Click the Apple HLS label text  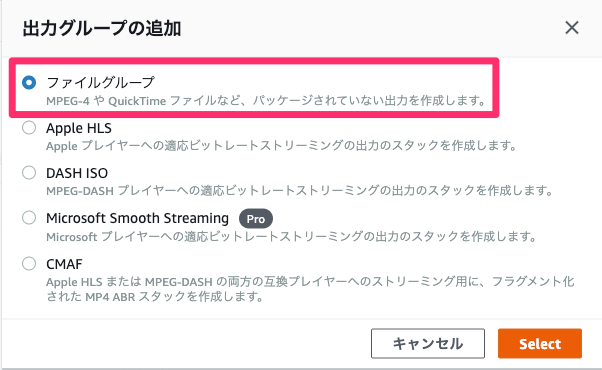[x=79, y=128]
